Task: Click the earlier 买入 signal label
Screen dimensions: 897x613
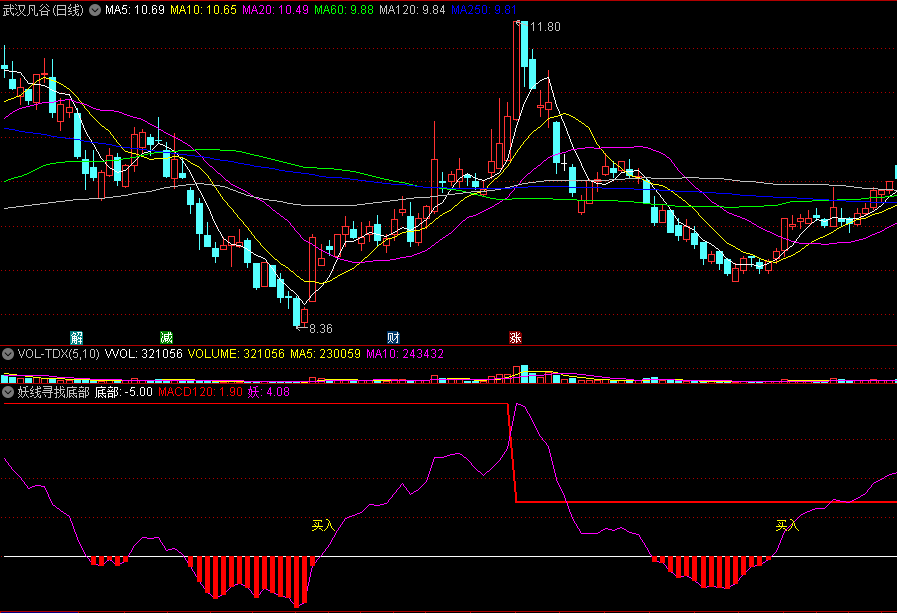Action: click(323, 526)
